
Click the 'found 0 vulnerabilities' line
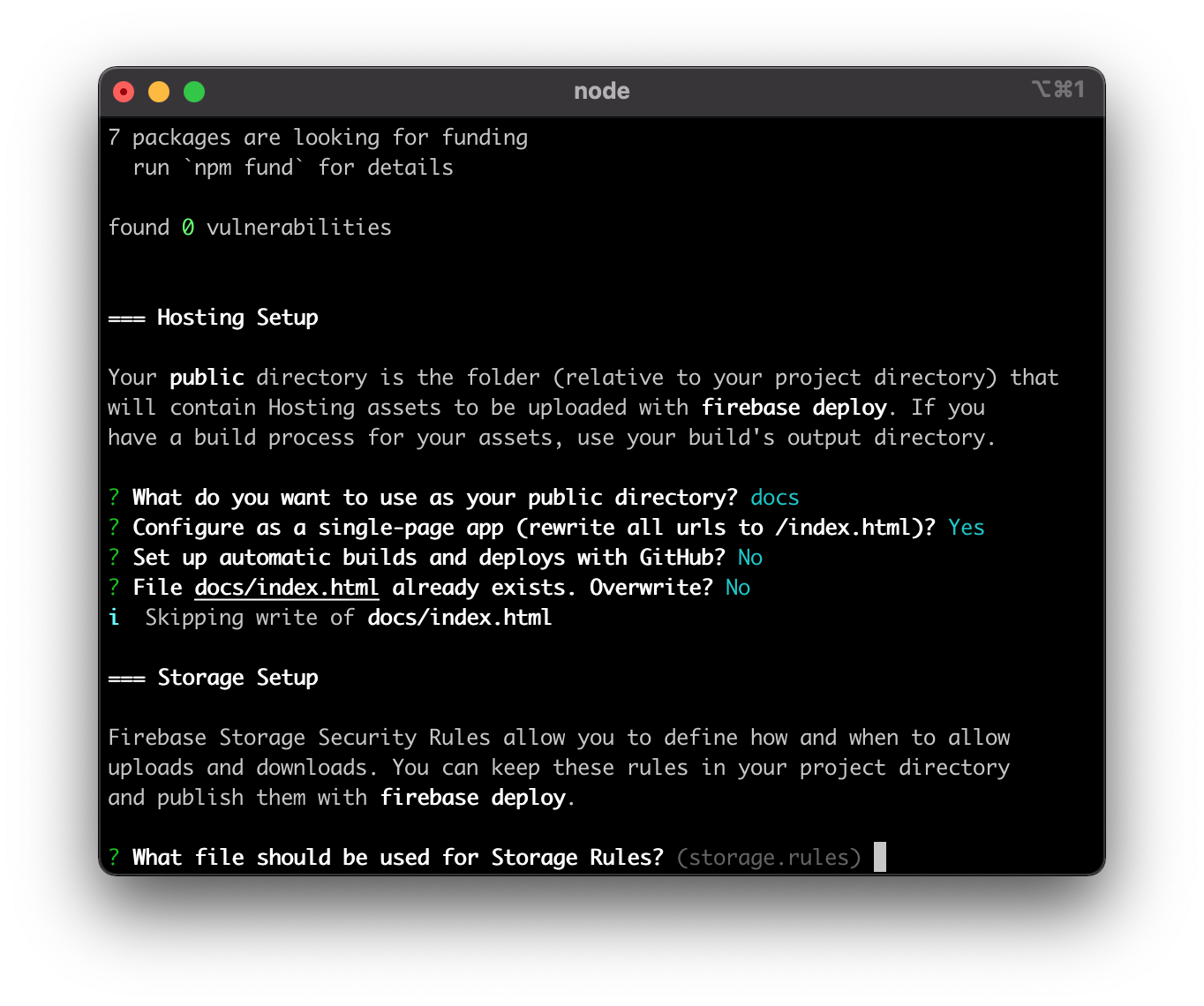coord(250,228)
